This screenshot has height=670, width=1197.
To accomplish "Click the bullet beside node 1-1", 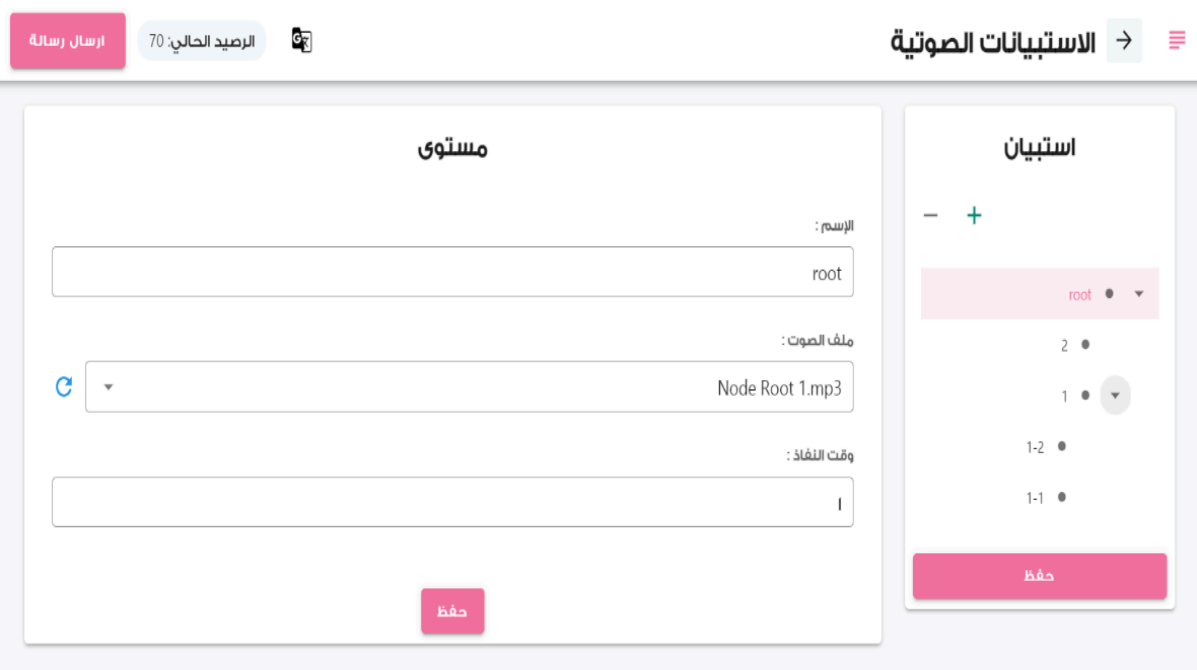I will click(1061, 497).
